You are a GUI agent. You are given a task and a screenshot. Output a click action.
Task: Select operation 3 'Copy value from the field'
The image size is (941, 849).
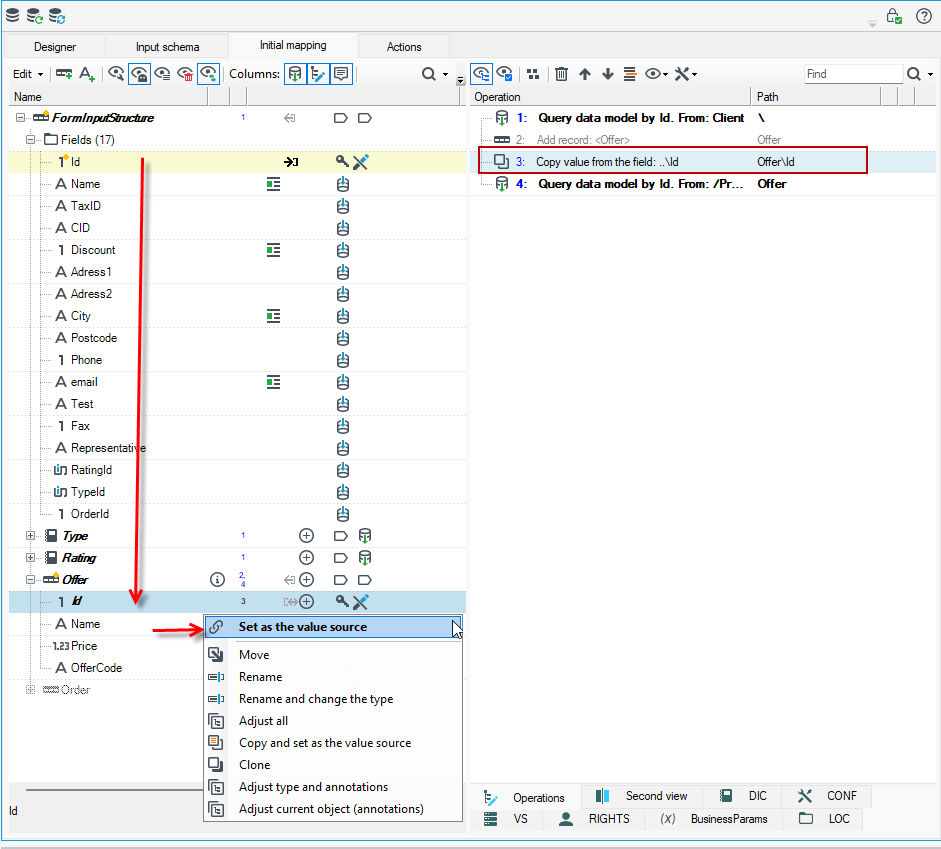coord(673,161)
